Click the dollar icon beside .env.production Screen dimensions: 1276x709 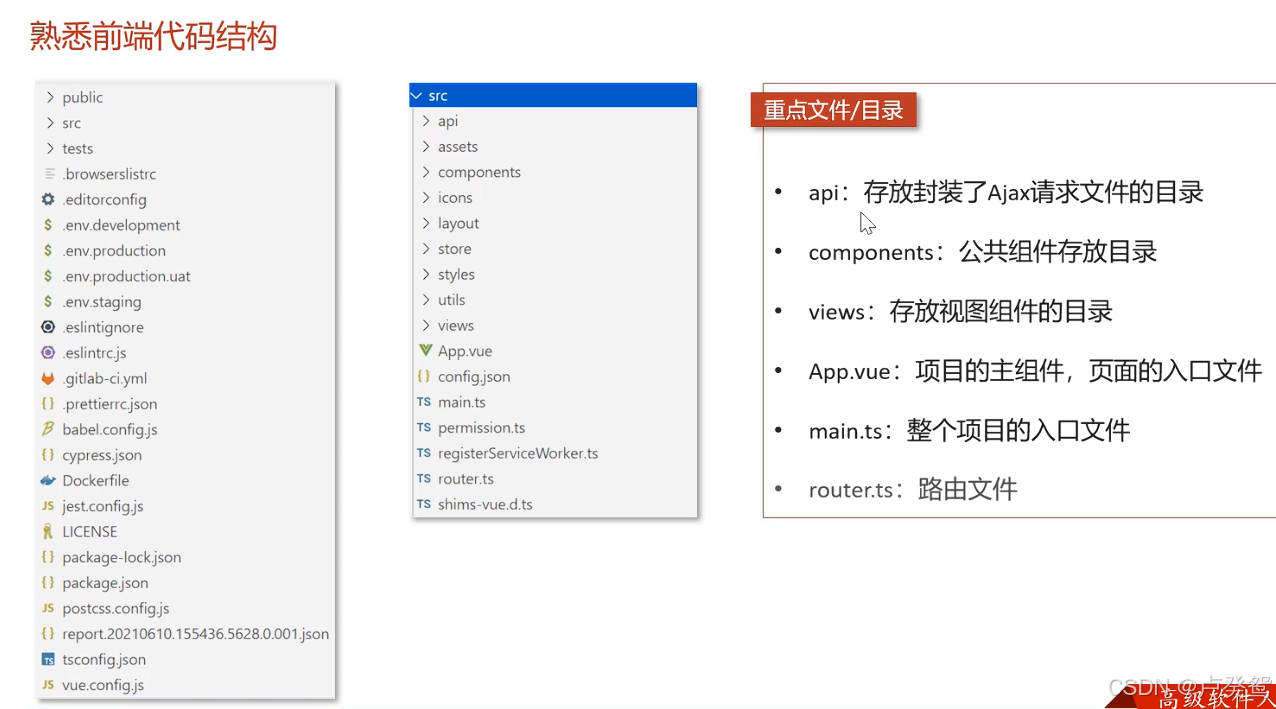coord(48,250)
